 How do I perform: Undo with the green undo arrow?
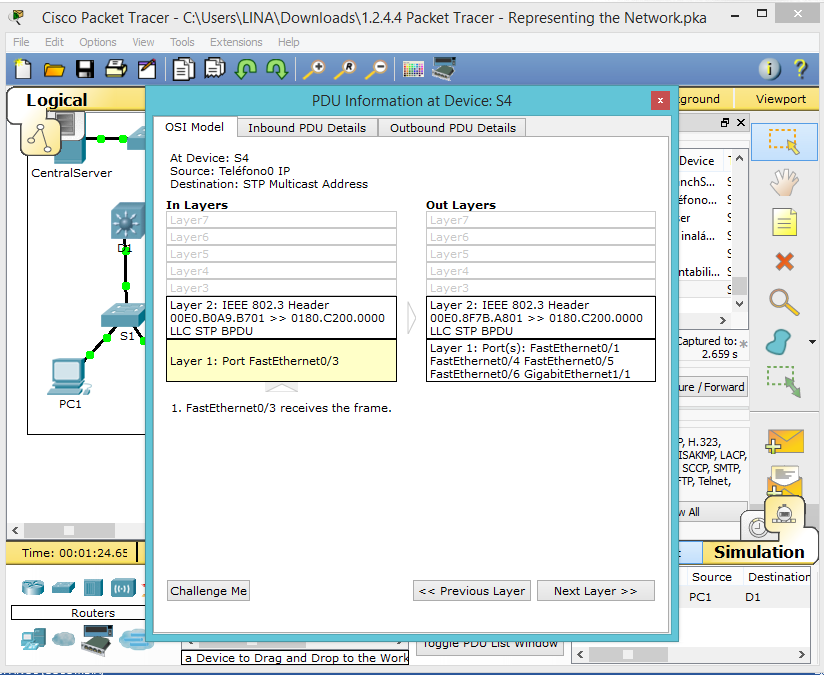point(245,69)
